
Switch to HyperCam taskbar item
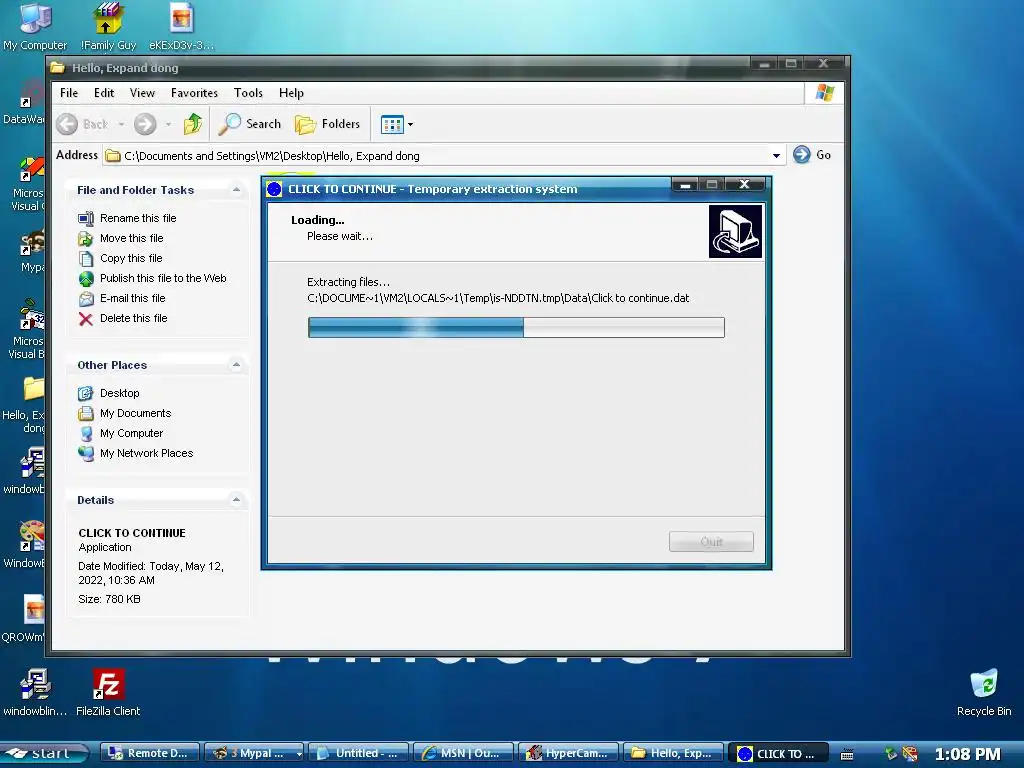tap(568, 753)
